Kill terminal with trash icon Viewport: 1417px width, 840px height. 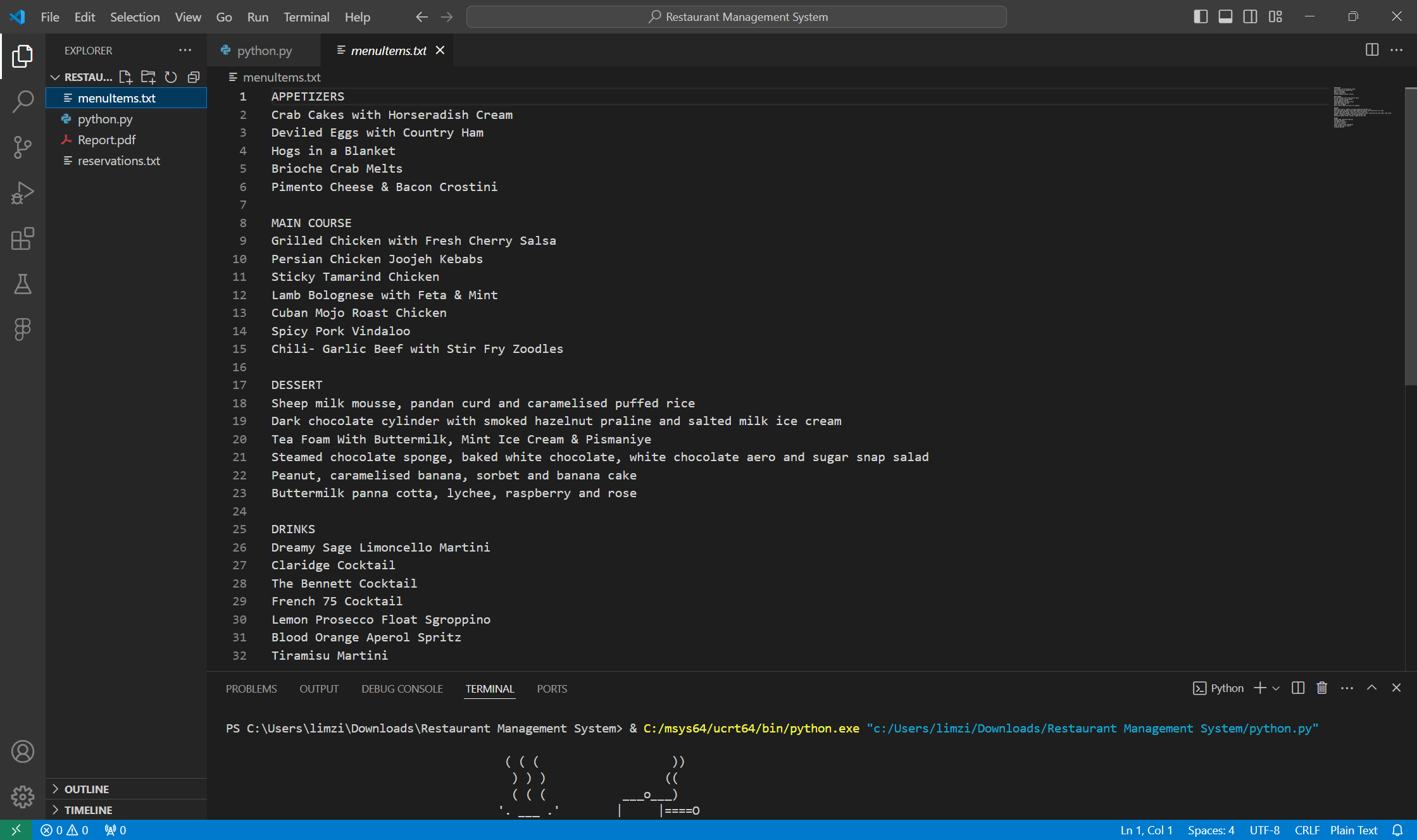(x=1321, y=688)
